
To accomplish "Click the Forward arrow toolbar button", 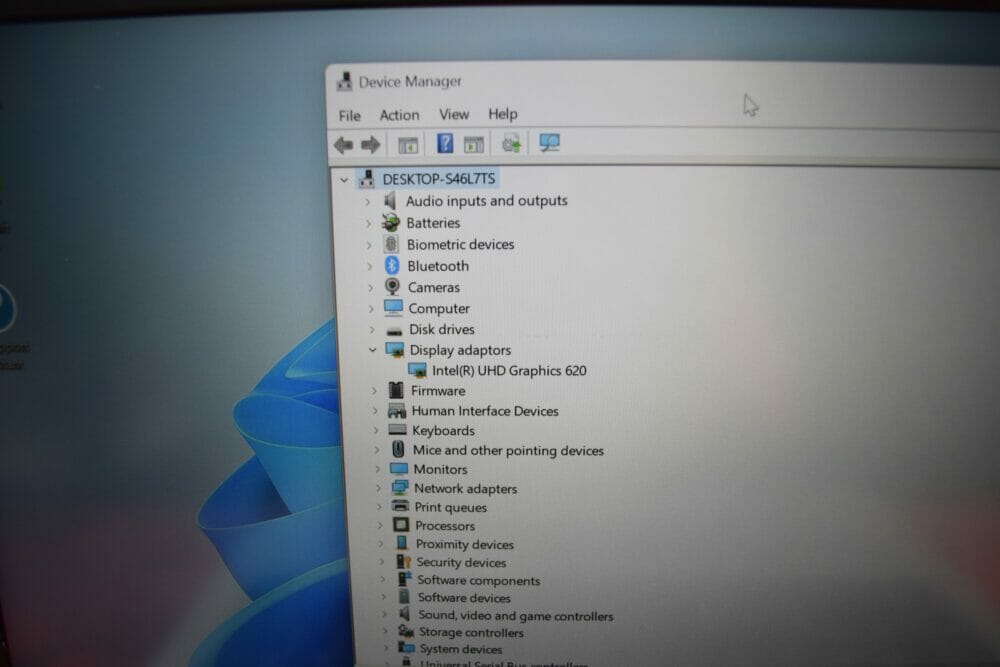I will (x=371, y=145).
